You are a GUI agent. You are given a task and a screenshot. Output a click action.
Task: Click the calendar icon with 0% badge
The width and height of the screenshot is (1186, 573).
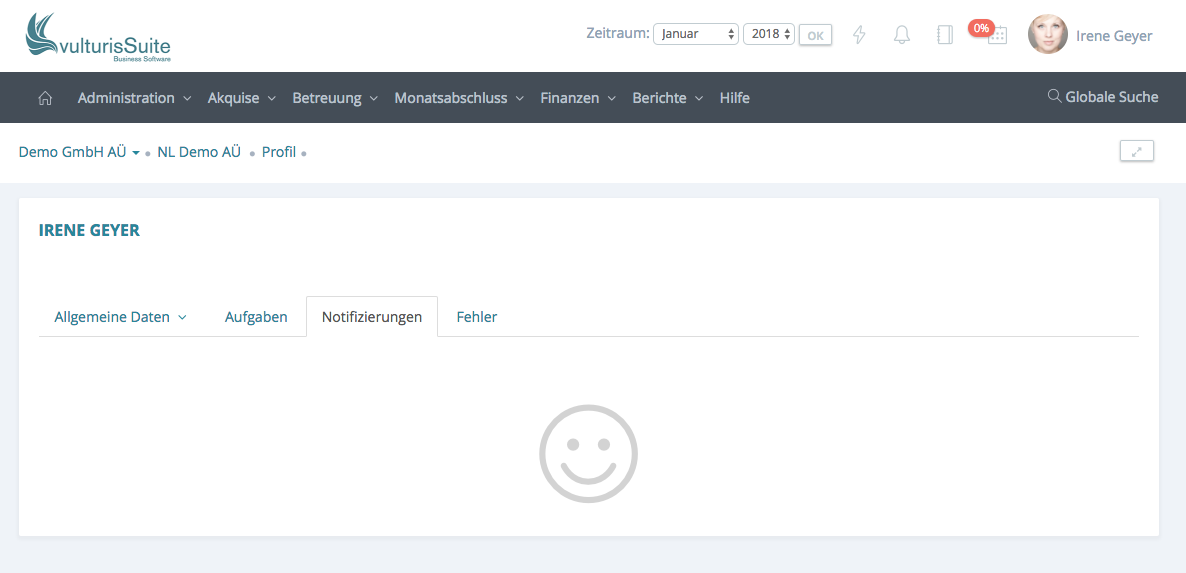[x=996, y=35]
